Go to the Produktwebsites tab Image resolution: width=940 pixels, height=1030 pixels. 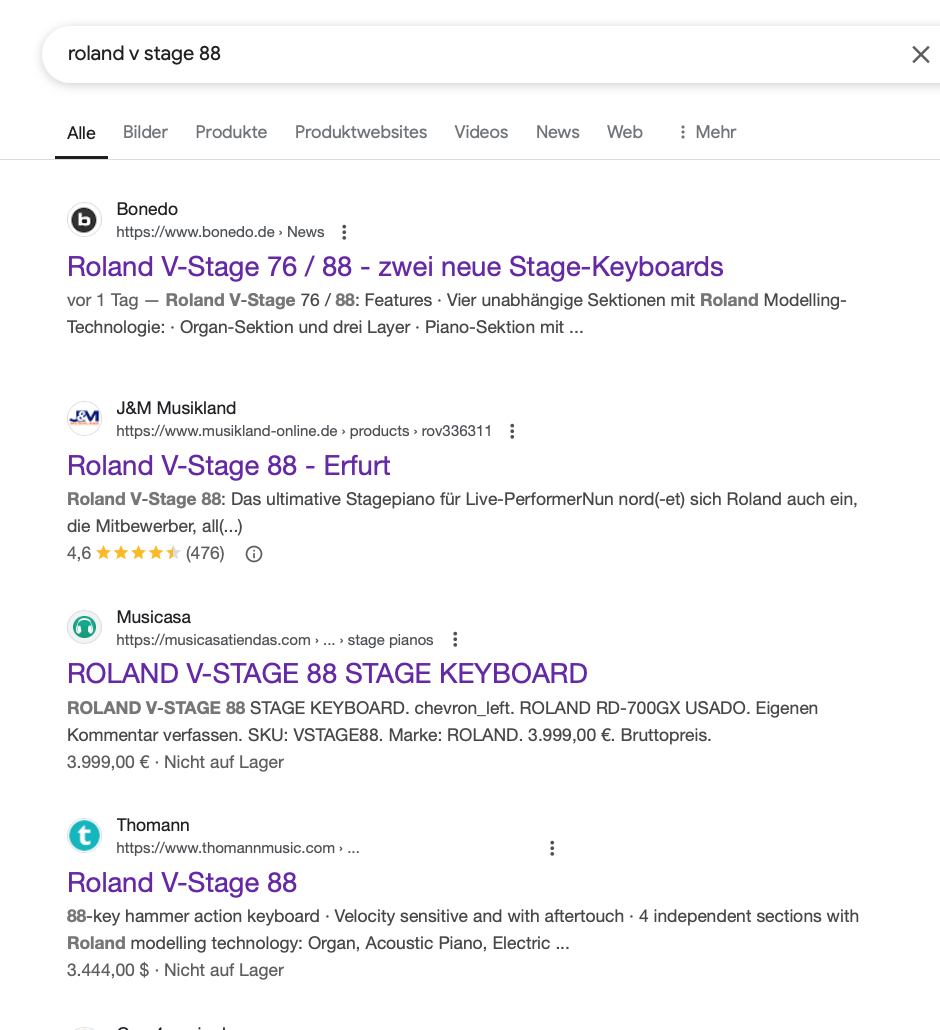pos(361,132)
